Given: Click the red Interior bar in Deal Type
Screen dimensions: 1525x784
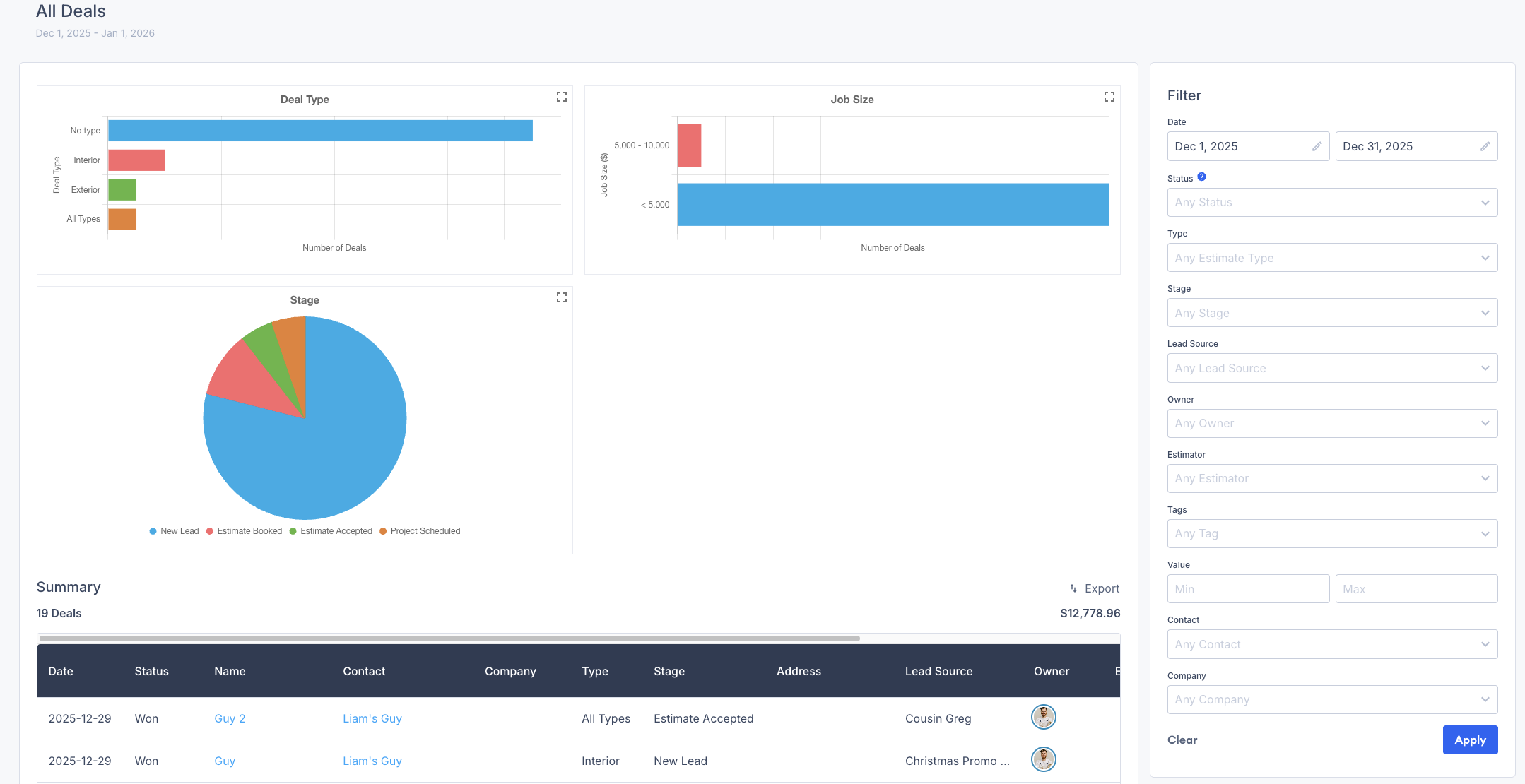Looking at the screenshot, I should coord(136,160).
